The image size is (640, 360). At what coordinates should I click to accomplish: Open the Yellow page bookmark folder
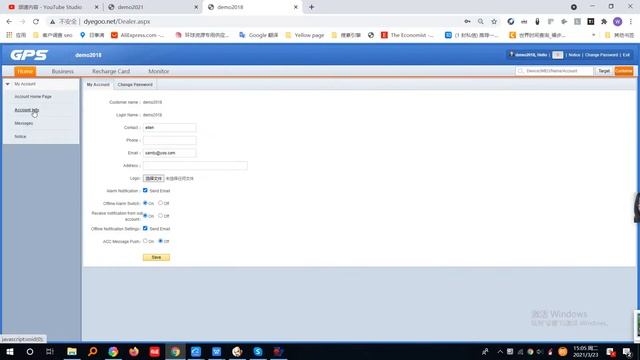pos(305,35)
